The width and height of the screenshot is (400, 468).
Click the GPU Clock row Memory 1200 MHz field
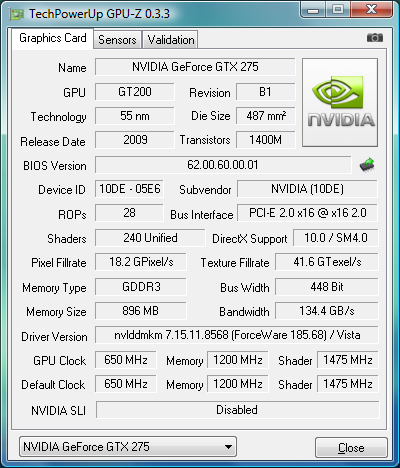point(238,360)
